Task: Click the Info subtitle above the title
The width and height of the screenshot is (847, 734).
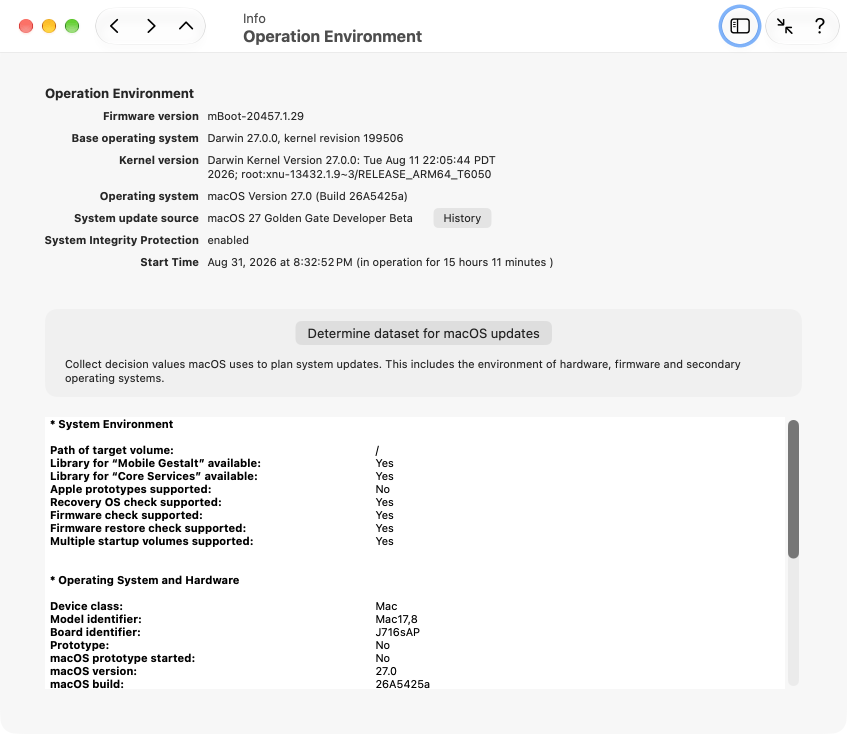Action: [254, 18]
